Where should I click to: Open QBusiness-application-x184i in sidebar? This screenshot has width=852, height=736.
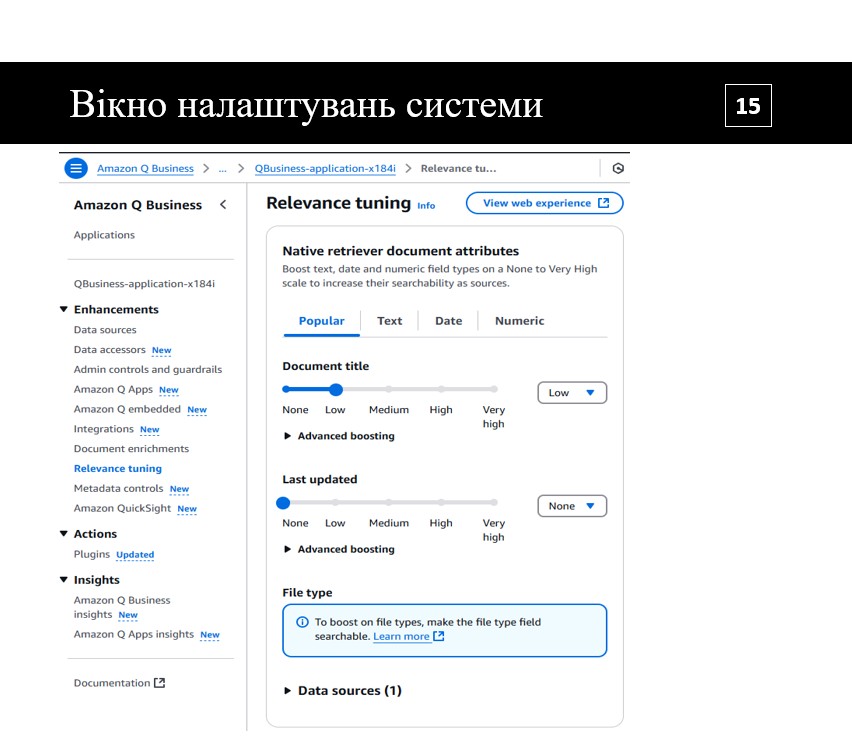pyautogui.click(x=144, y=284)
